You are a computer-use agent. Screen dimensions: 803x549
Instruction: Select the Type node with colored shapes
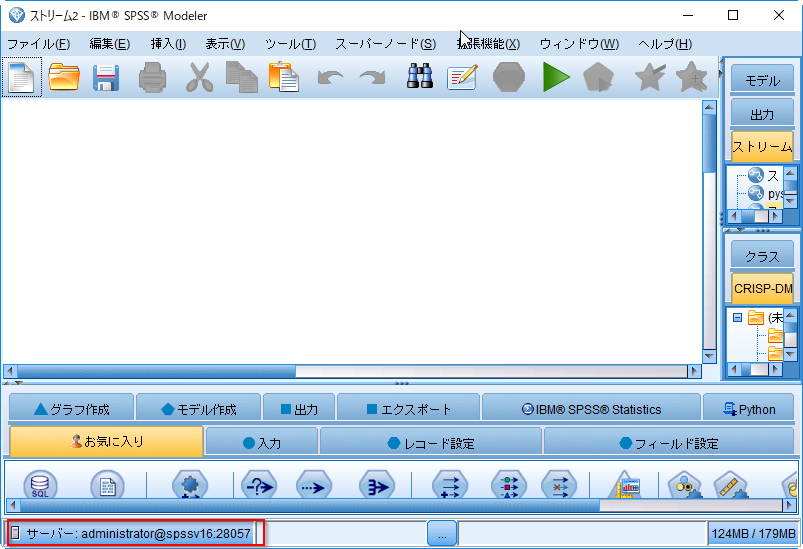[509, 484]
